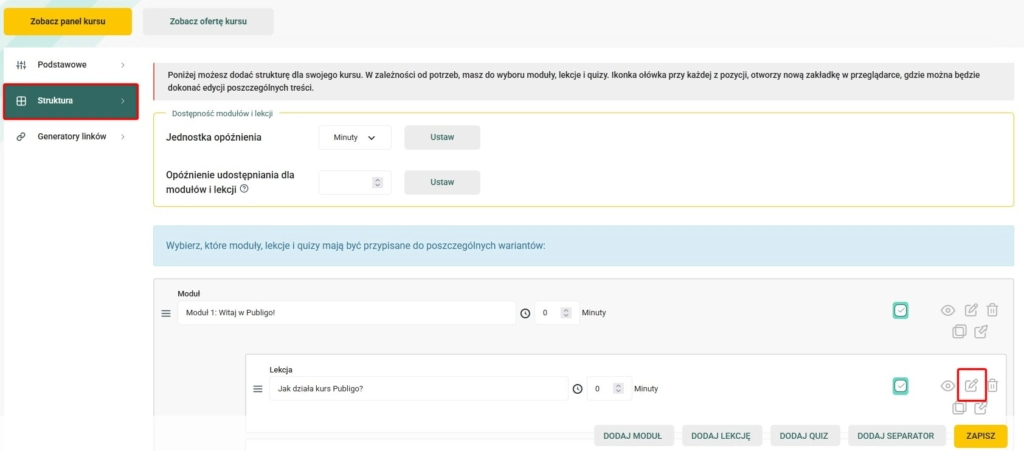This screenshot has height=451, width=1024.
Task: Click the Minuty label in the lesson row
Action: pos(646,389)
